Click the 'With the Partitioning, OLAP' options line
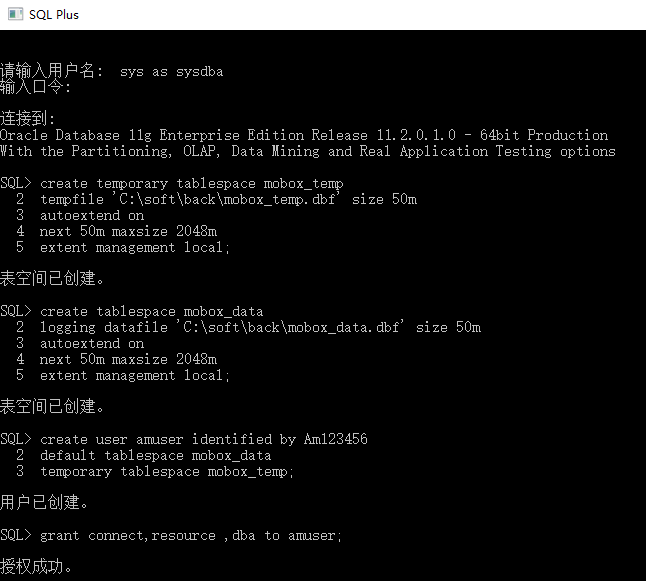646x581 pixels. click(x=308, y=151)
